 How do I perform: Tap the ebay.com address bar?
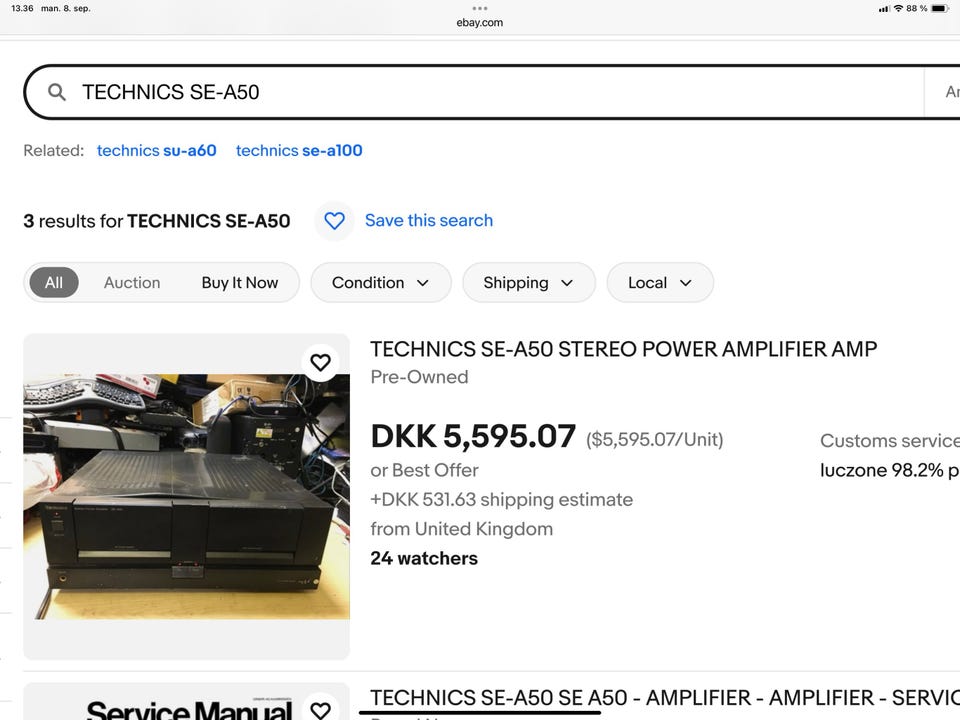coord(479,23)
